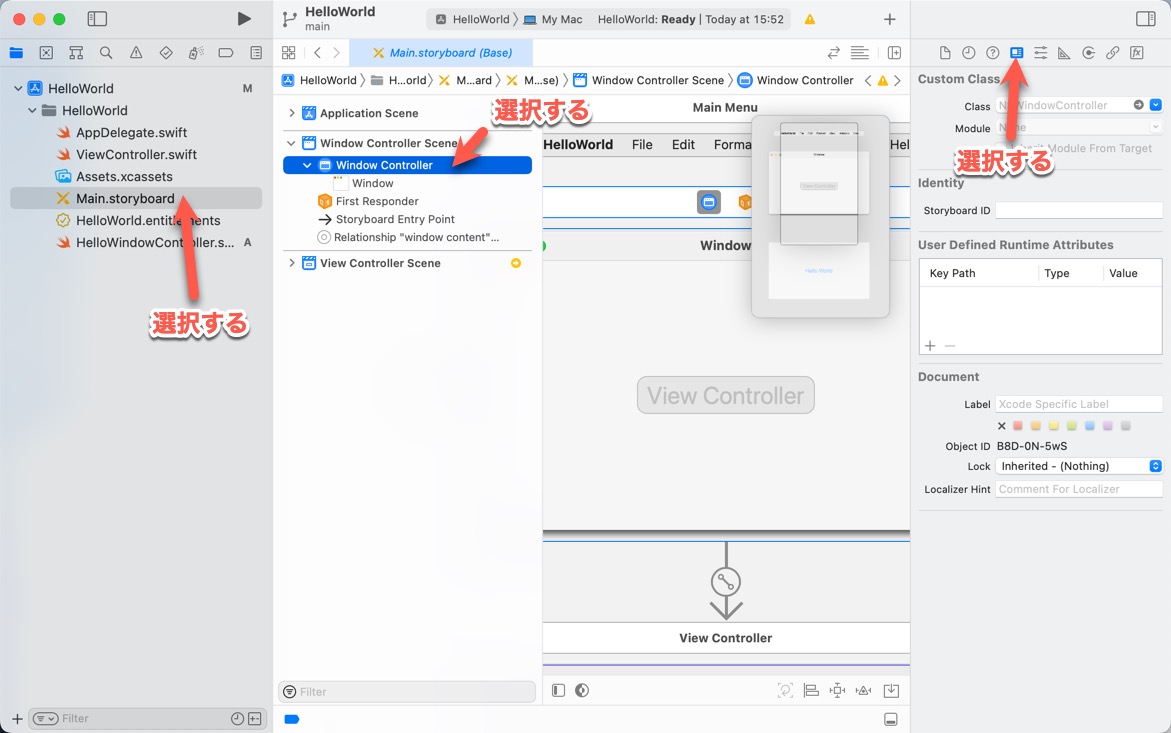Click the Storyboard ID field
This screenshot has width=1171, height=733.
tap(1078, 210)
